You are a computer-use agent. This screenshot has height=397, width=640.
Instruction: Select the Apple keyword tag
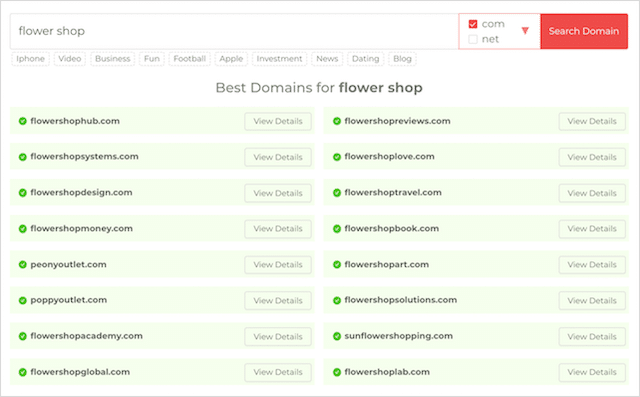(x=231, y=59)
